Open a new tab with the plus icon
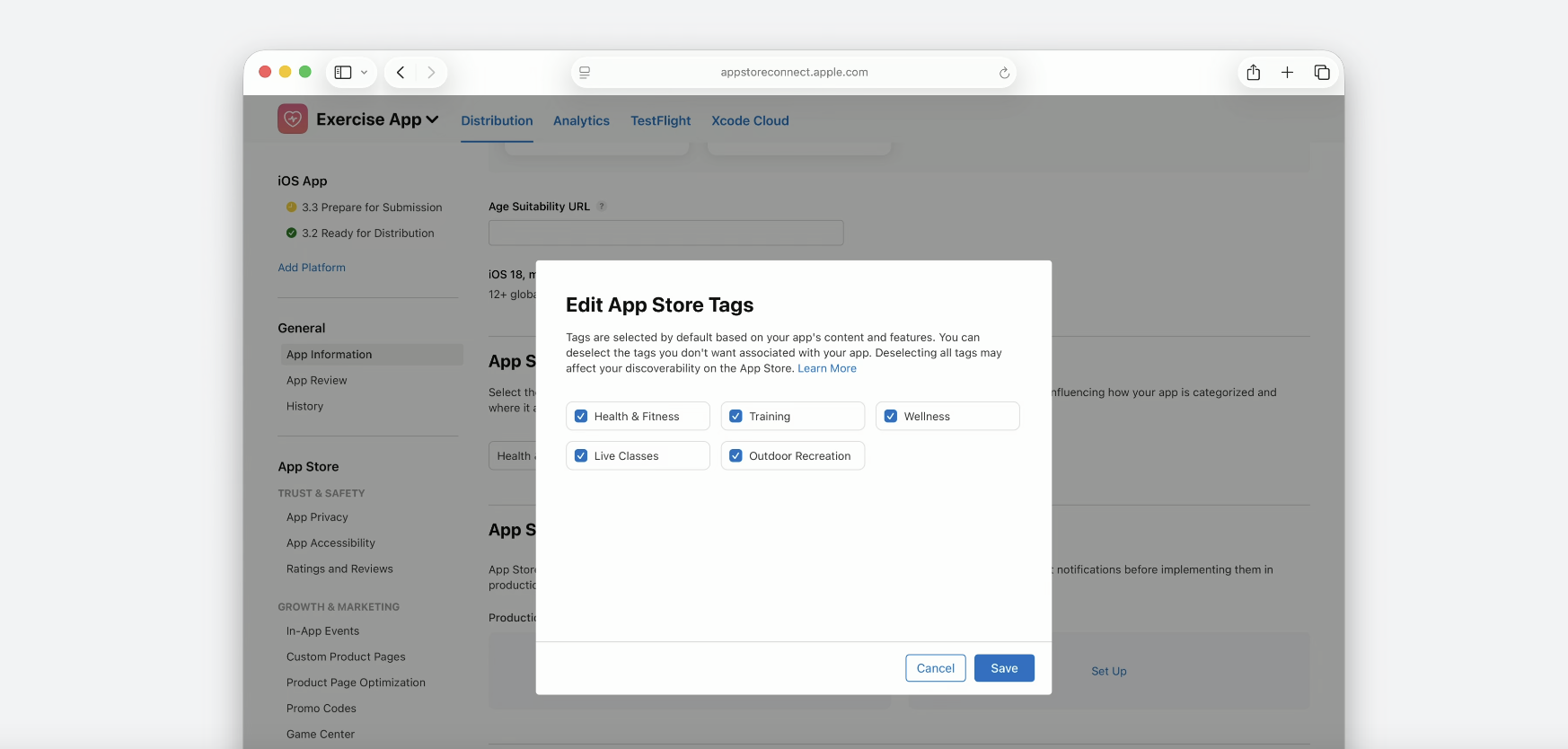This screenshot has width=1568, height=749. [x=1287, y=72]
